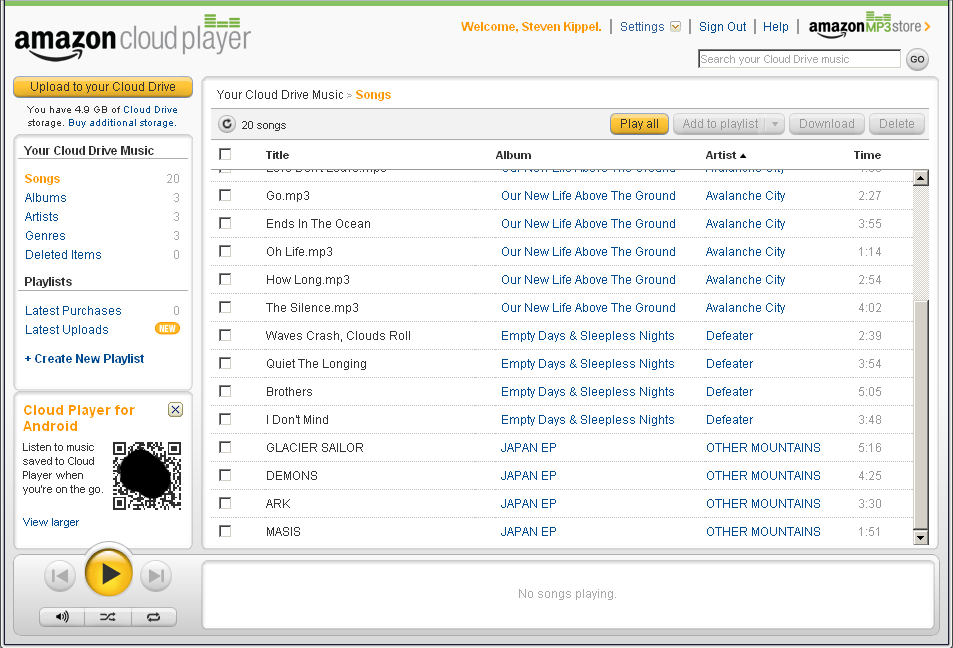This screenshot has width=953, height=648.
Task: Click the NEW badge beside Latest Uploads
Action: click(x=167, y=329)
